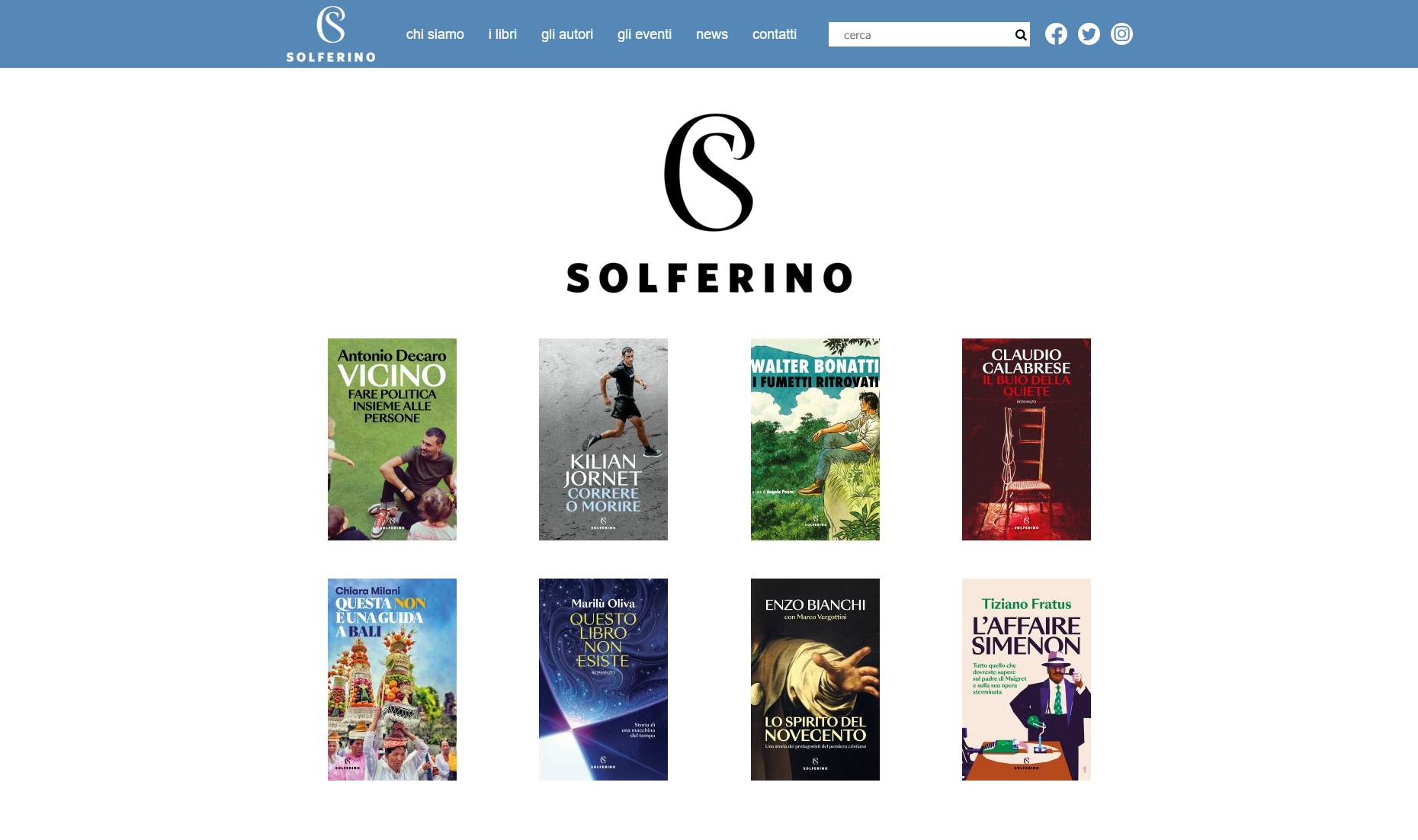Open the Facebook page icon
This screenshot has height=840, width=1418.
click(1056, 34)
